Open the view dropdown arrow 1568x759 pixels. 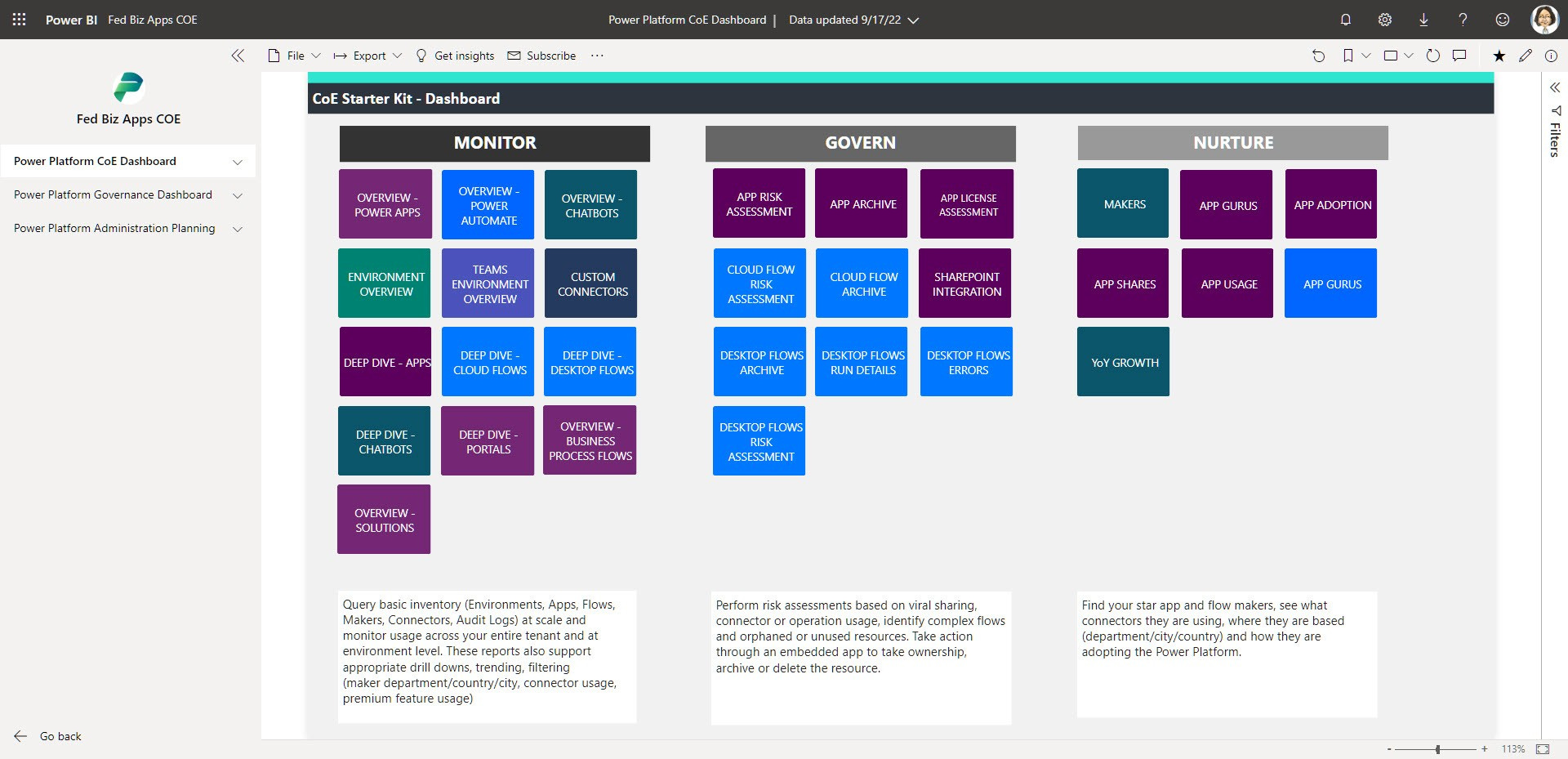point(1409,56)
